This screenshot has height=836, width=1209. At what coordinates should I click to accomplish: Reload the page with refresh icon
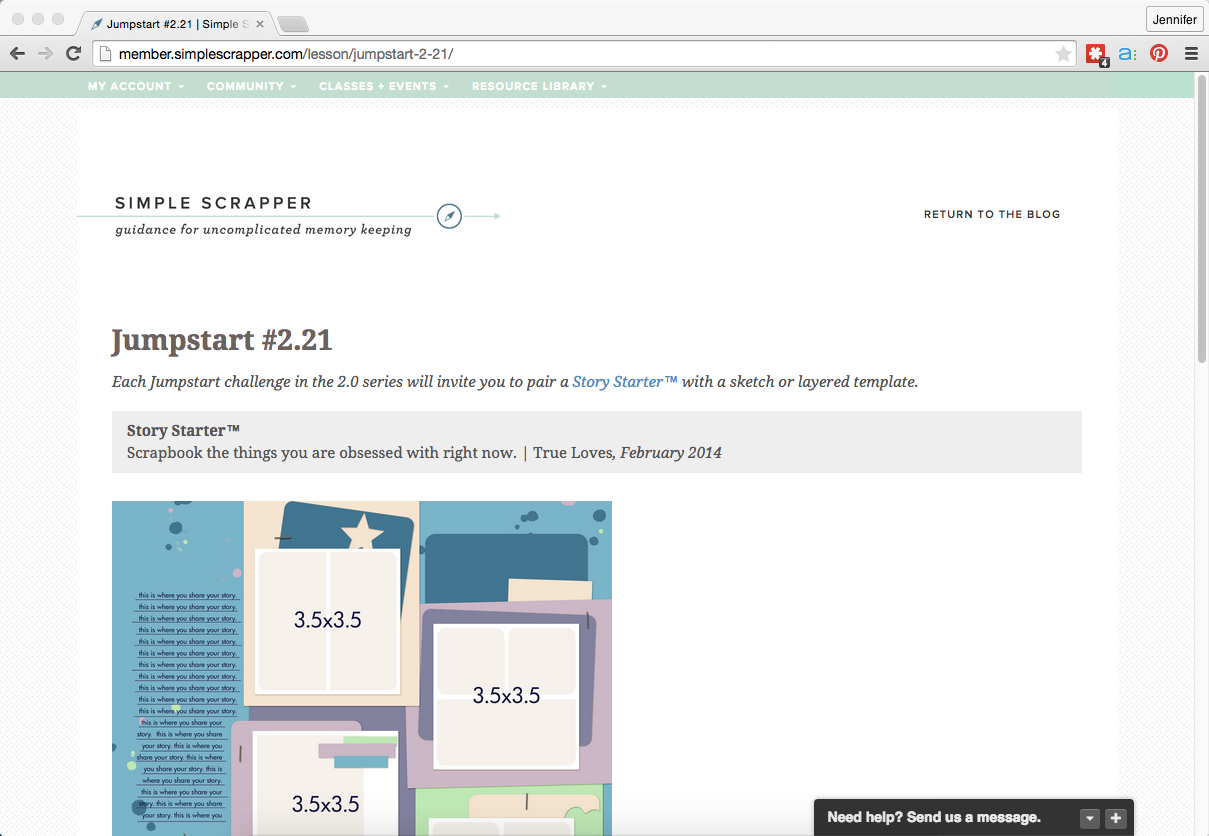tap(73, 54)
